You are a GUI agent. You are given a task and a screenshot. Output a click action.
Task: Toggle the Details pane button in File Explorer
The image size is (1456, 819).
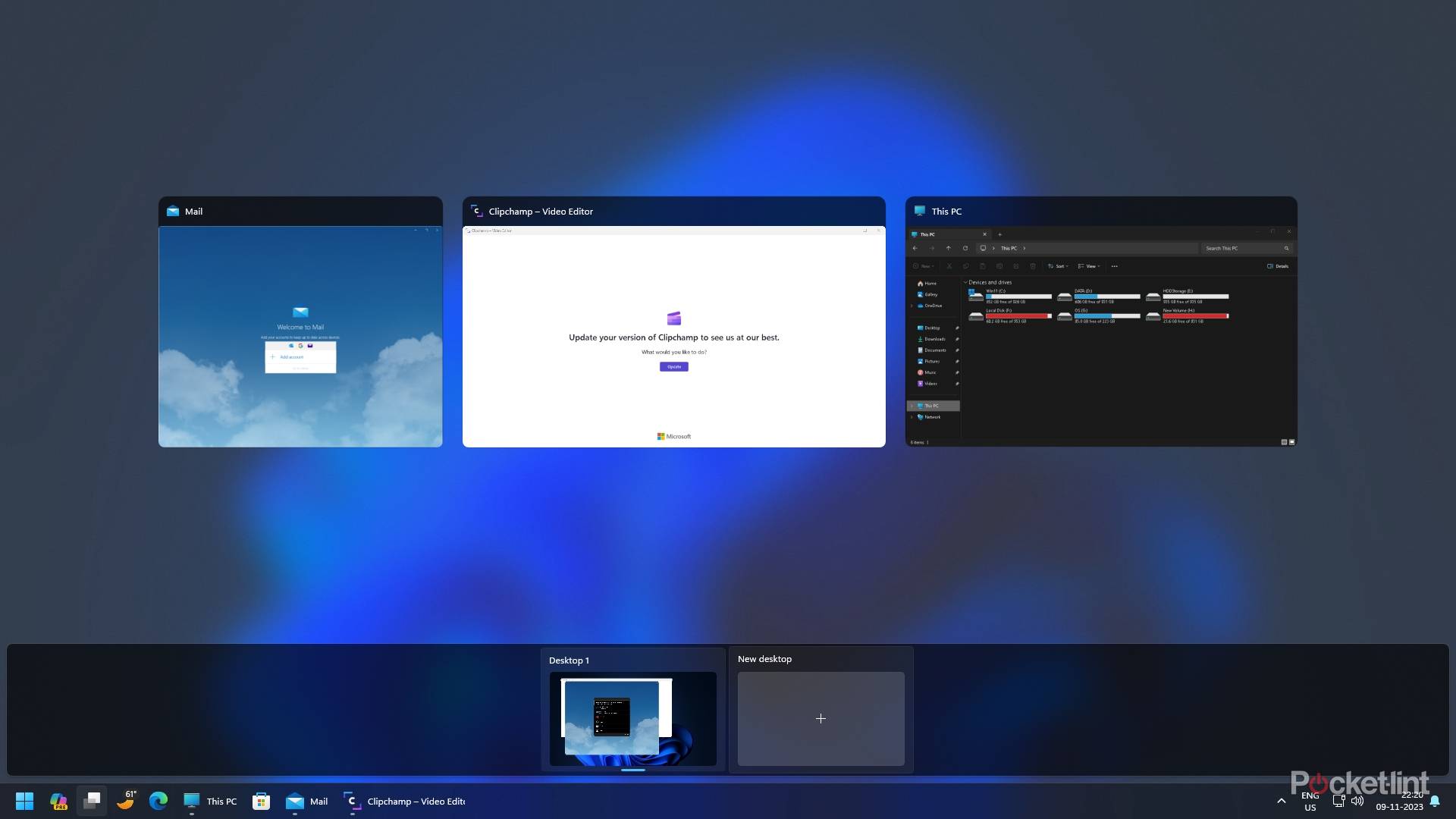[1278, 266]
